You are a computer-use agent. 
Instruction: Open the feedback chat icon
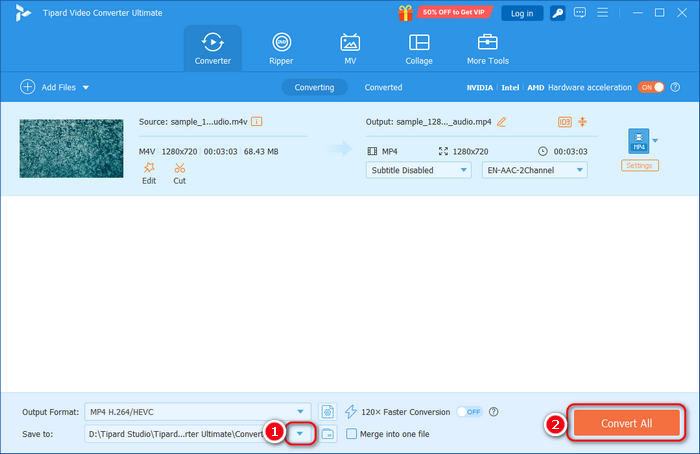point(580,12)
